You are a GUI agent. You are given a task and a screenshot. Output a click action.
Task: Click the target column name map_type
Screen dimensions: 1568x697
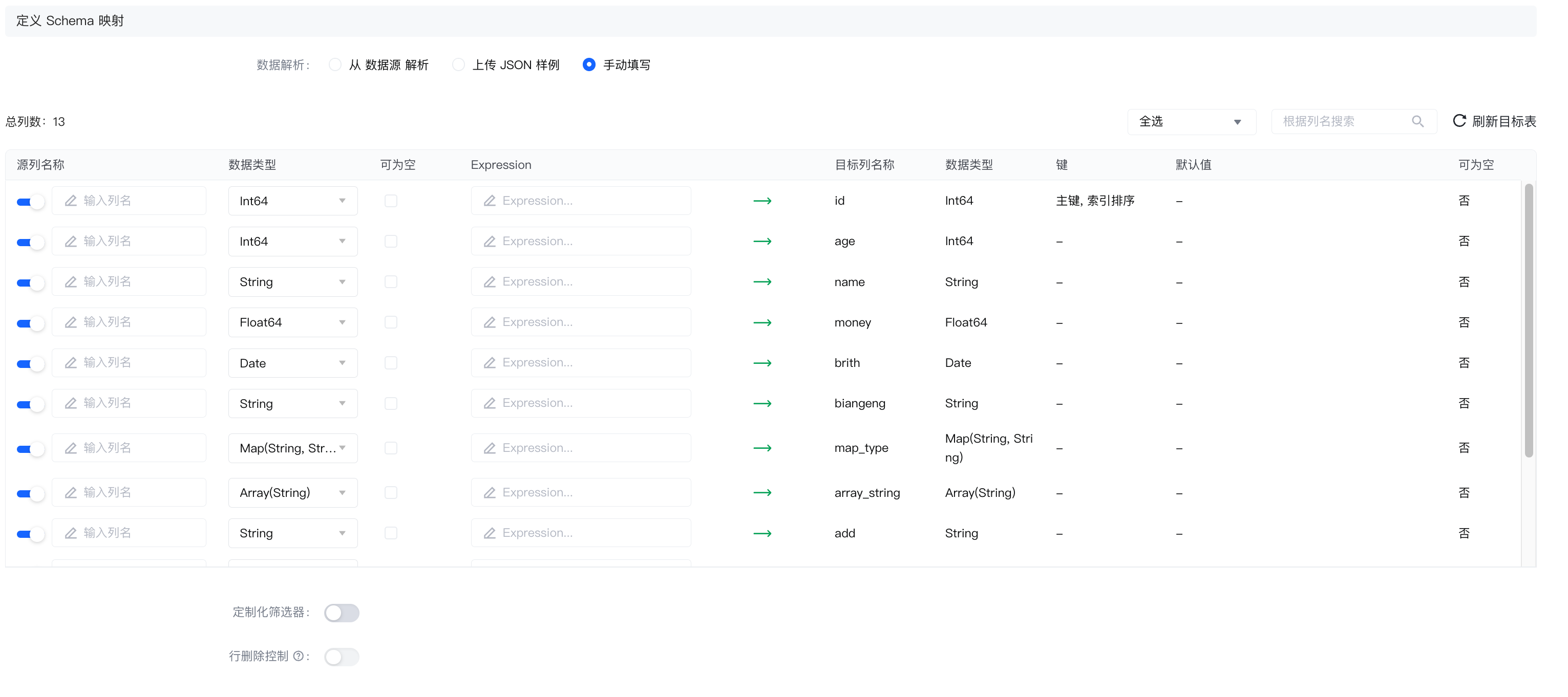pyautogui.click(x=861, y=448)
